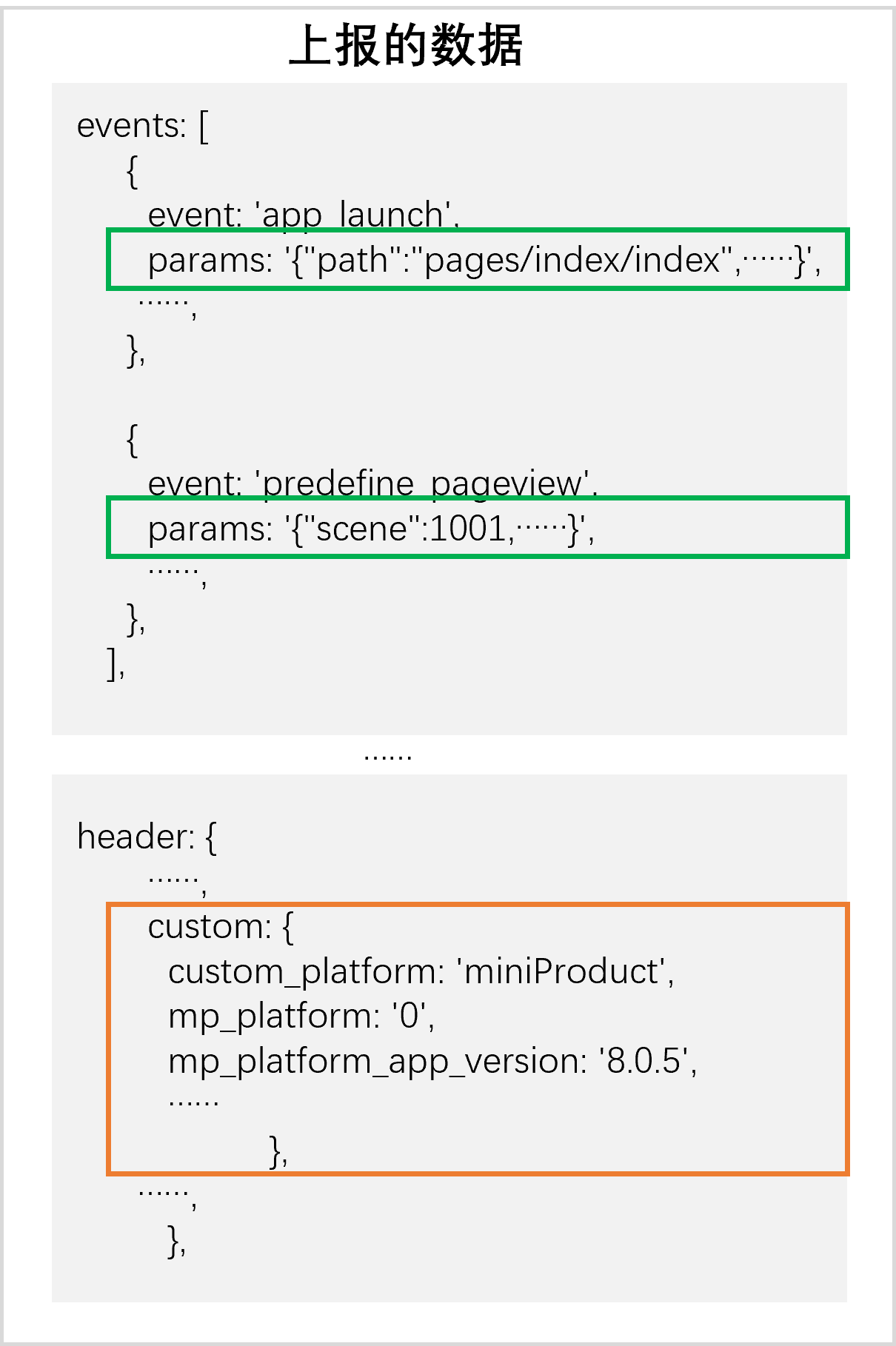
Task: Select the custom_platform 'miniProduct' line
Action: click(x=421, y=972)
